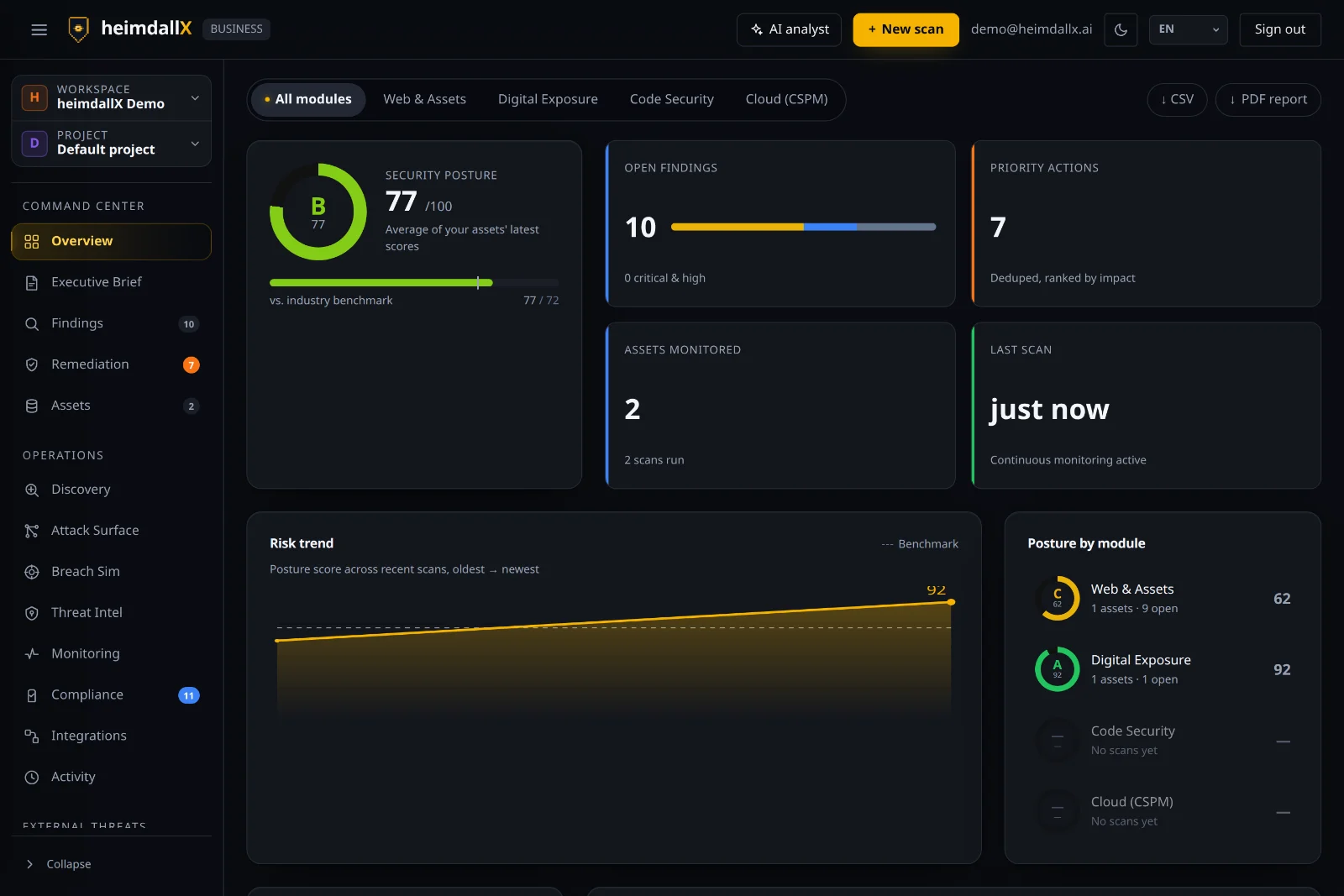Image resolution: width=1344 pixels, height=896 pixels.
Task: Toggle dark mode with moon icon
Action: pyautogui.click(x=1121, y=29)
